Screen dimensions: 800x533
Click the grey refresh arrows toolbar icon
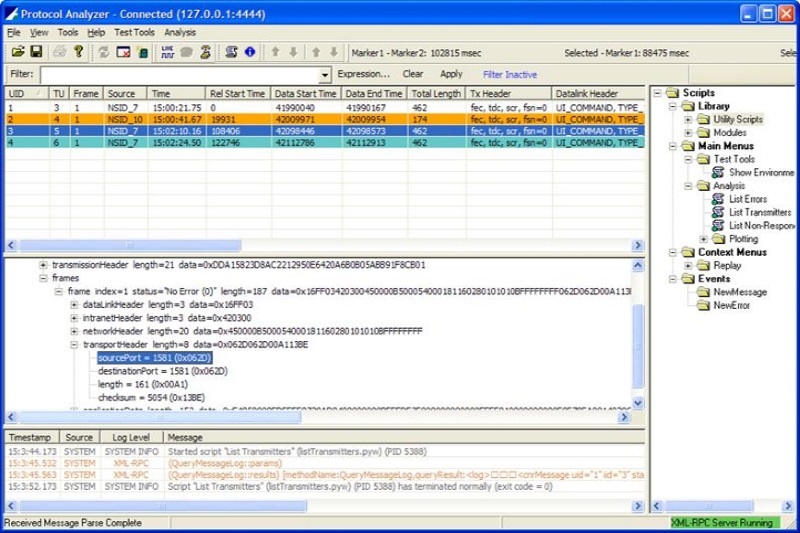click(104, 52)
